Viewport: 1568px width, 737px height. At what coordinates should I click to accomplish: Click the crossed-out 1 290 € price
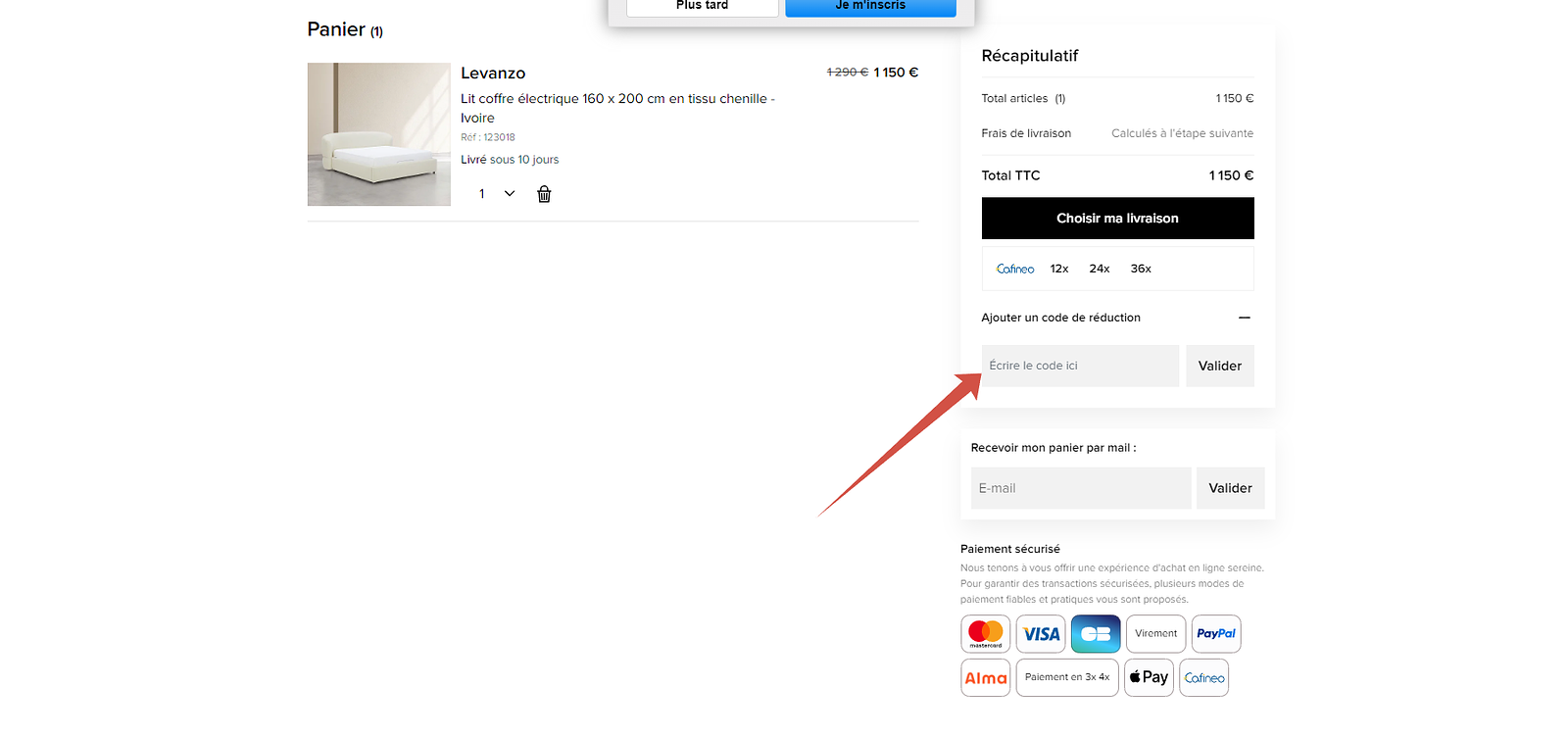click(x=847, y=73)
